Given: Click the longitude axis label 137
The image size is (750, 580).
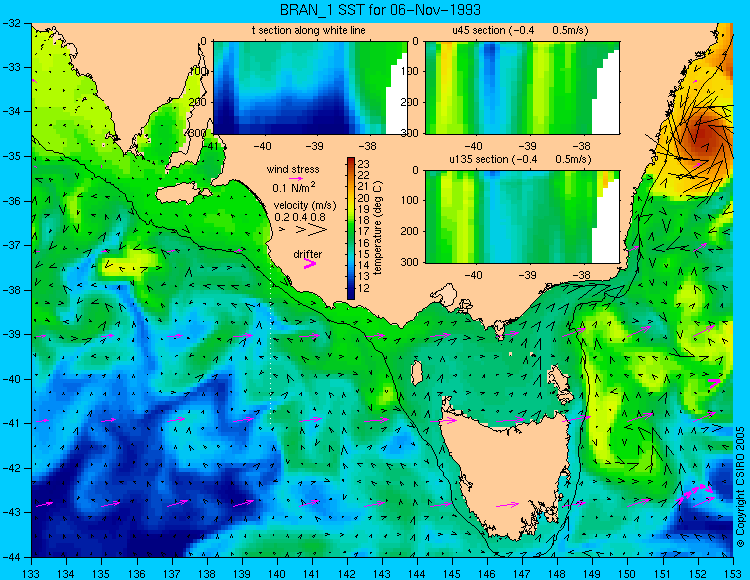Looking at the screenshot, I should (x=172, y=573).
